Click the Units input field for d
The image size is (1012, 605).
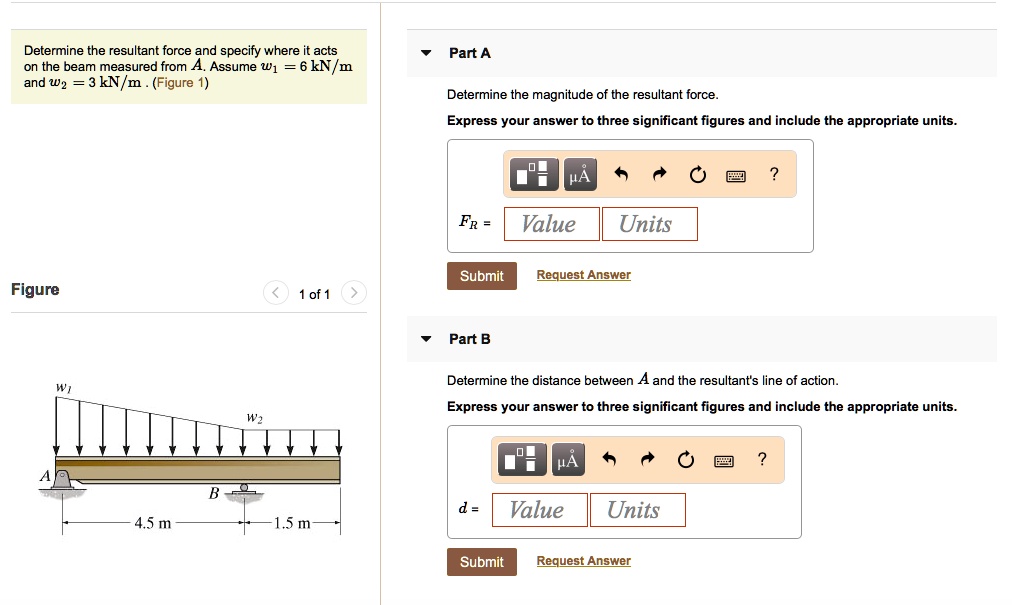pos(638,510)
